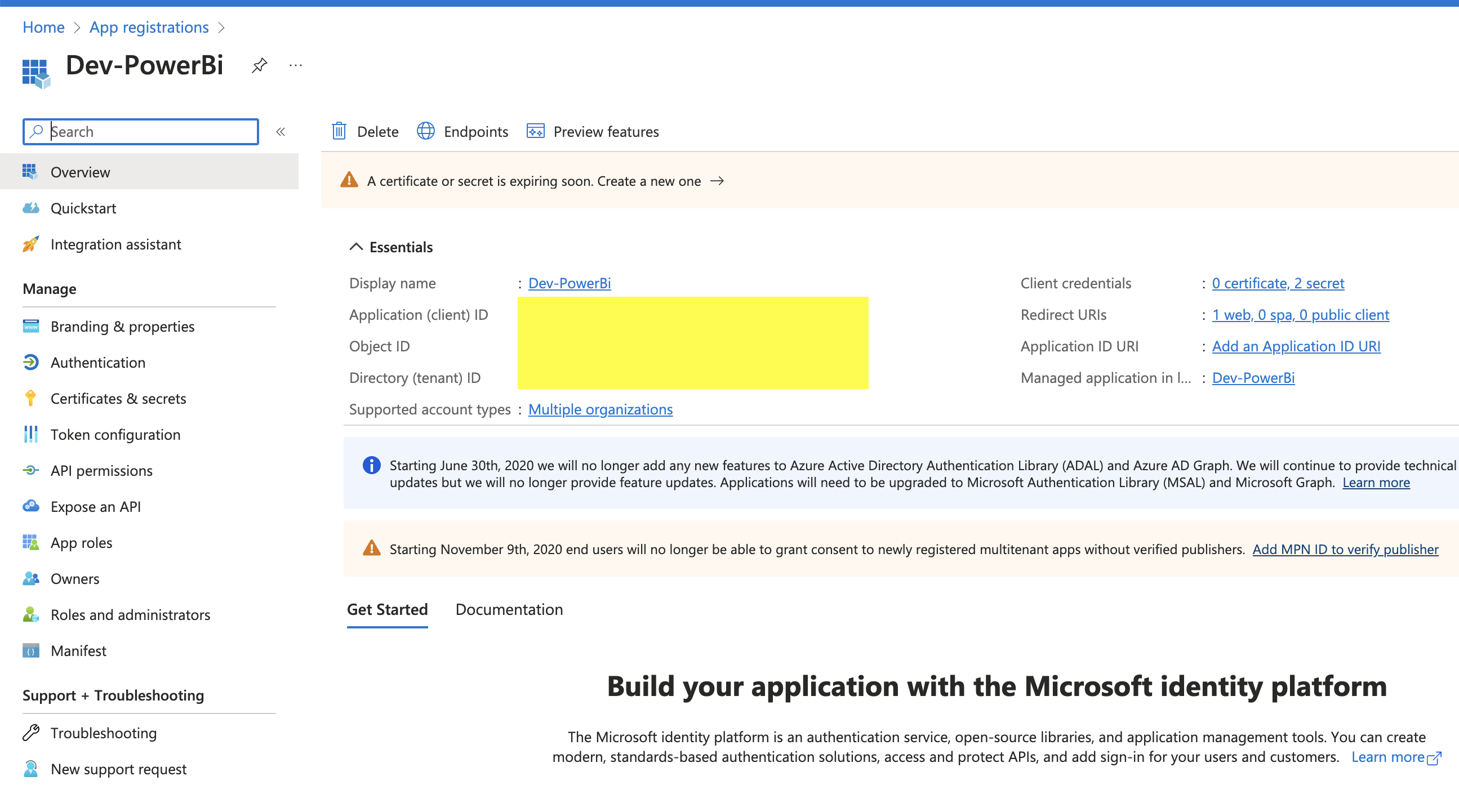Pin Dev-PowerBi with the pin icon
The image size is (1459, 812).
tap(259, 65)
